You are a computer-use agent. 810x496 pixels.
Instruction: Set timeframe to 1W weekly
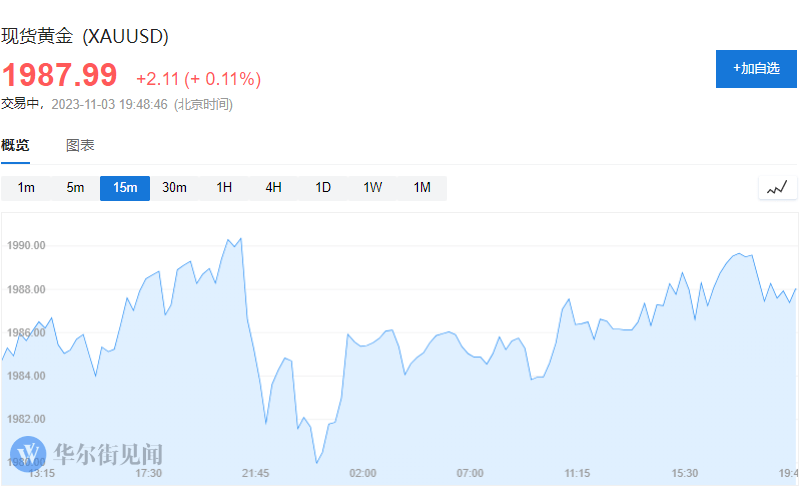tap(372, 188)
